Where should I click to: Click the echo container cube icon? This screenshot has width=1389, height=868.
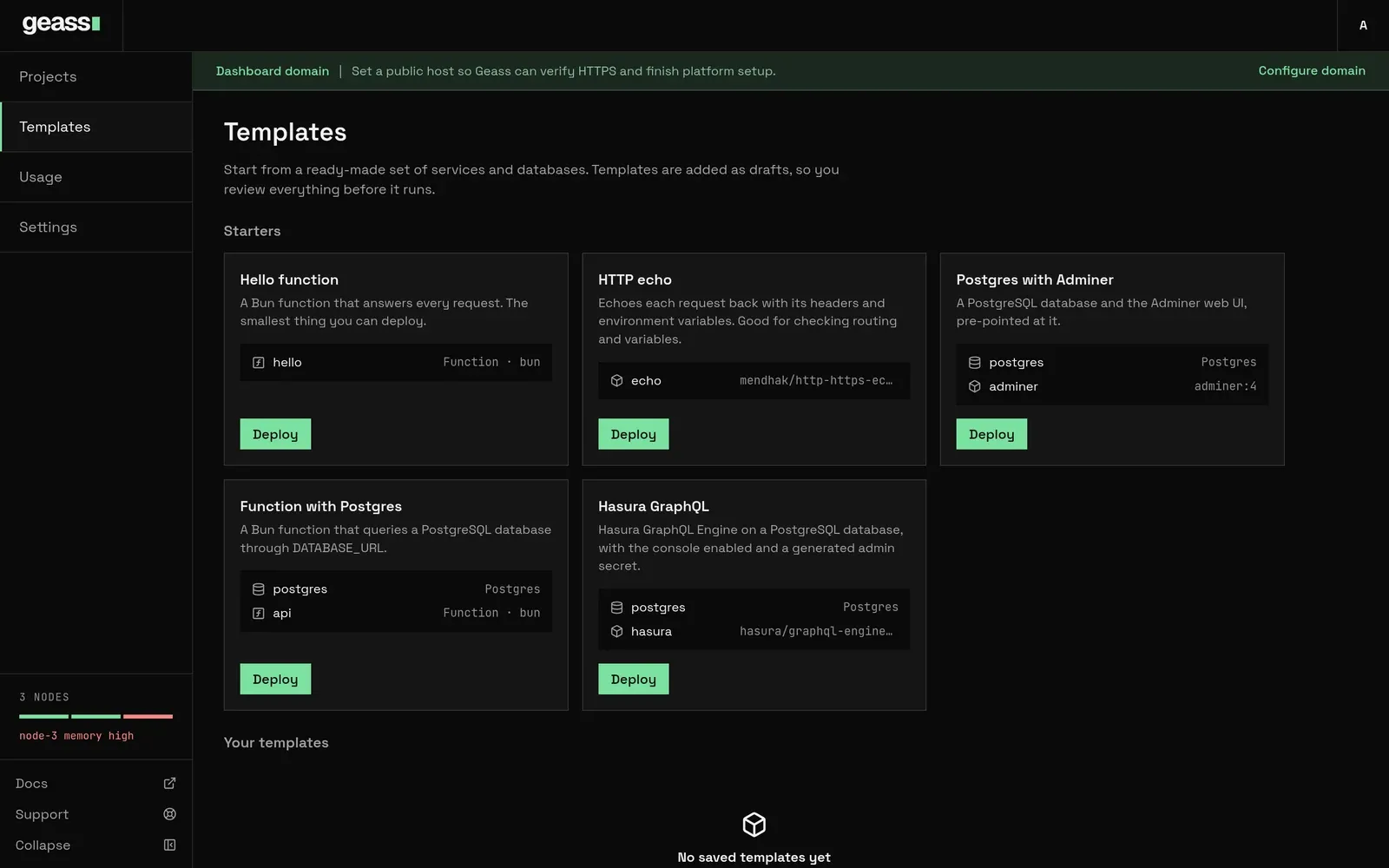616,381
